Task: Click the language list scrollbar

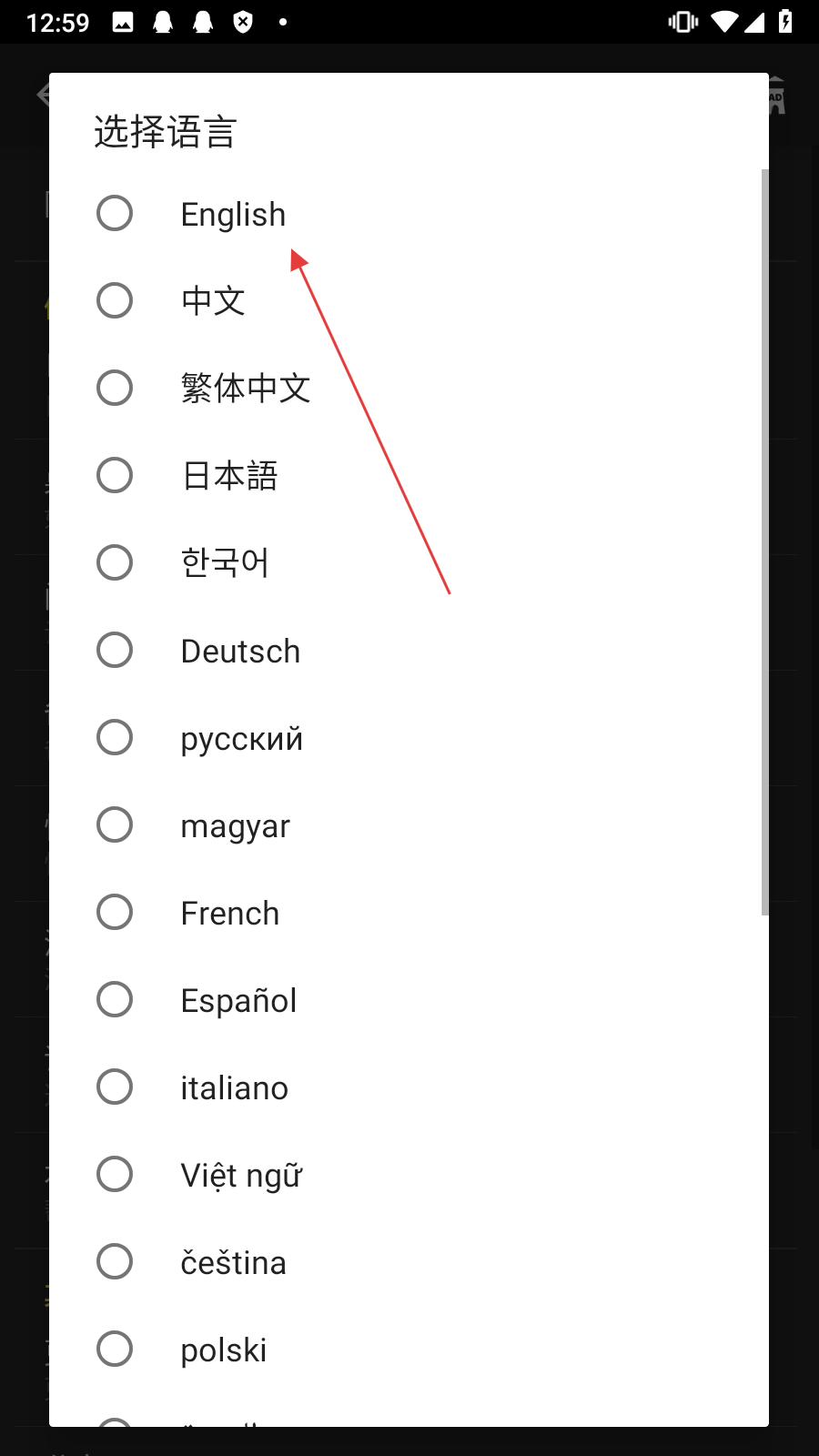Action: [x=764, y=541]
